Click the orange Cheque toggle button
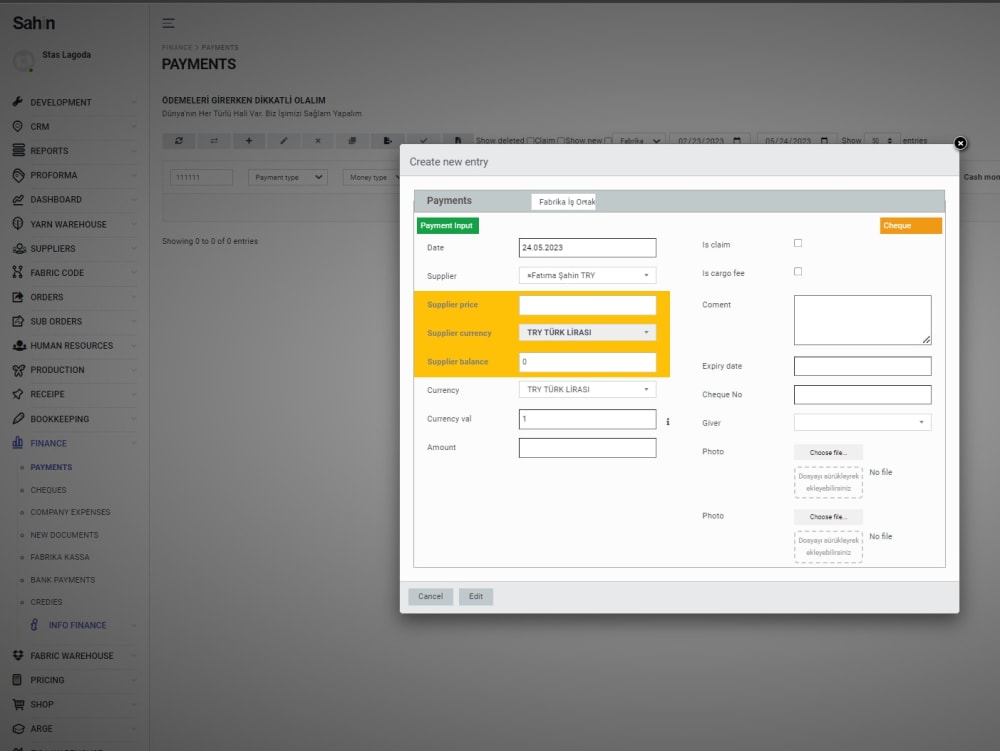 909,226
